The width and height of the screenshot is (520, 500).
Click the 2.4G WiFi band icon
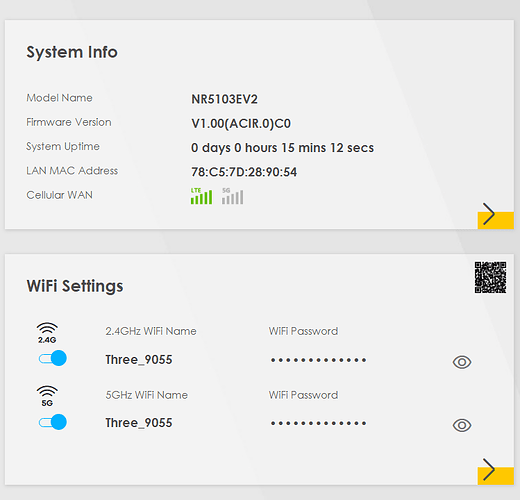(x=47, y=333)
